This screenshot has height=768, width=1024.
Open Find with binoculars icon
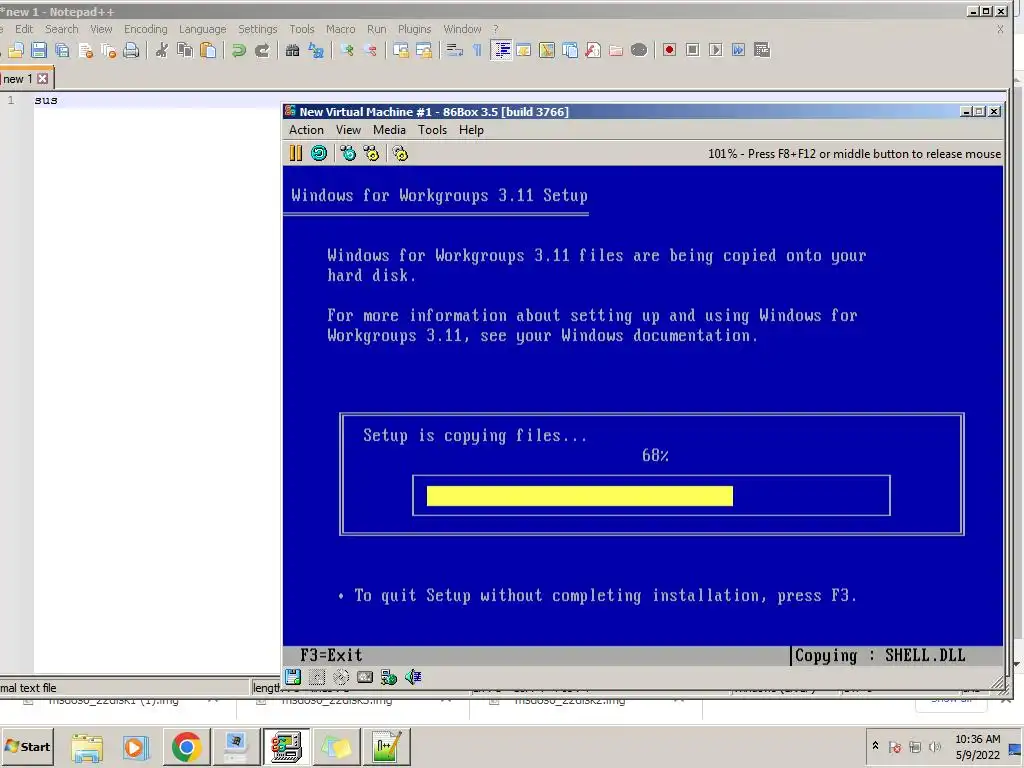coord(293,50)
